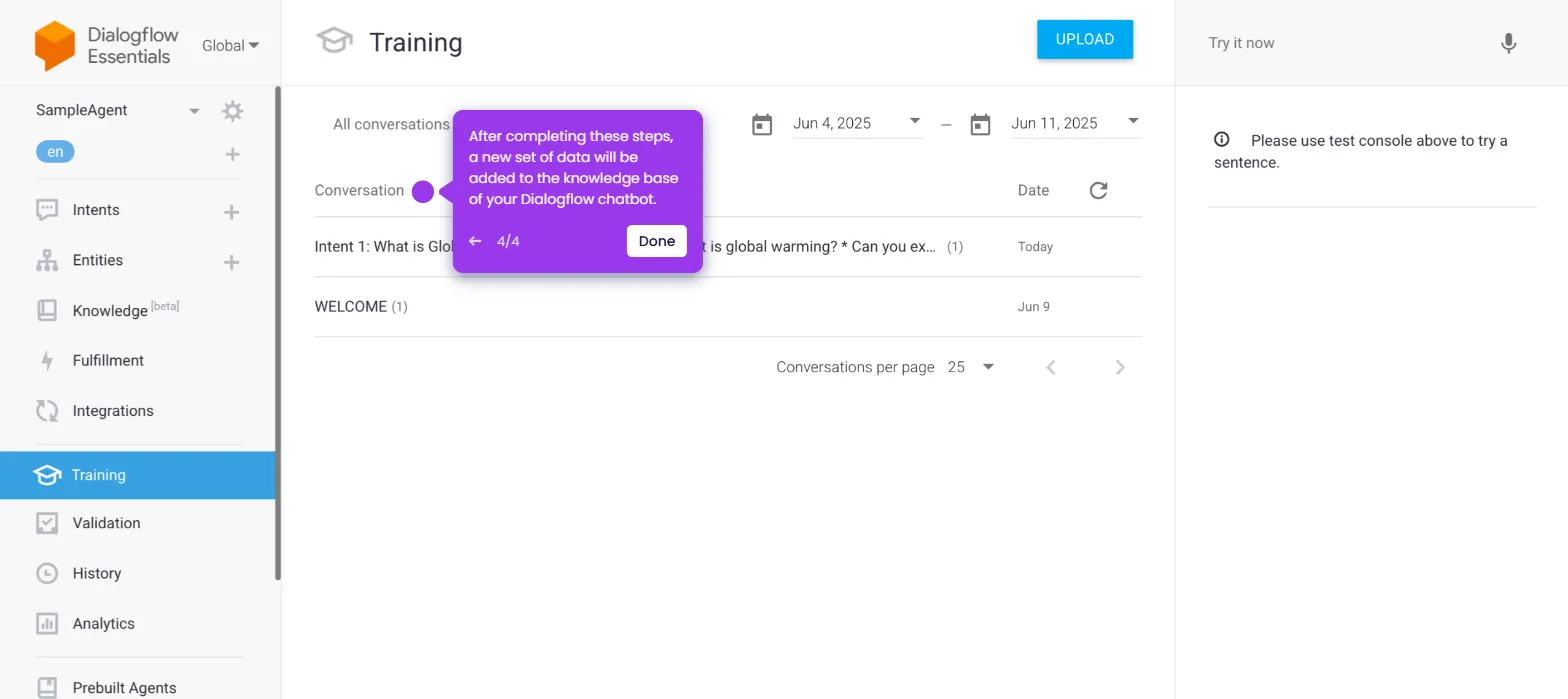Go to next page of conversations
The width and height of the screenshot is (1568, 699).
pos(1120,368)
